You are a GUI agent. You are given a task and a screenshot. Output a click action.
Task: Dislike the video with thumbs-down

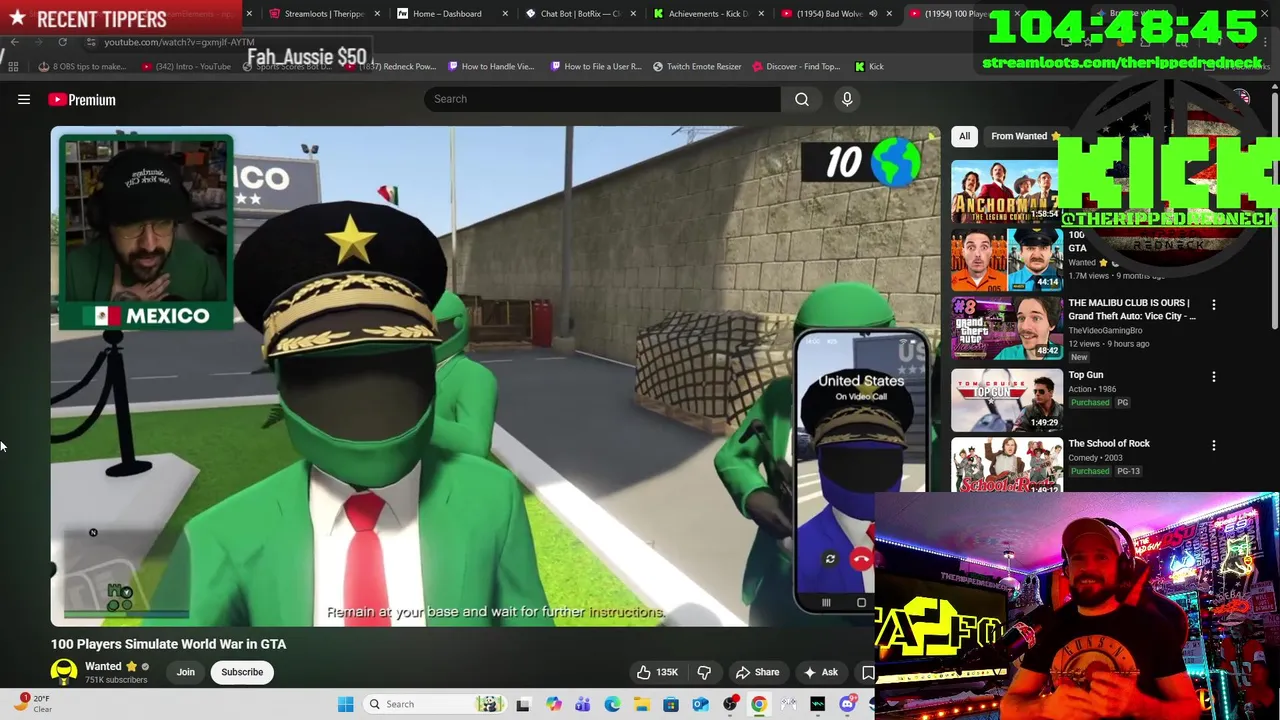(x=704, y=672)
